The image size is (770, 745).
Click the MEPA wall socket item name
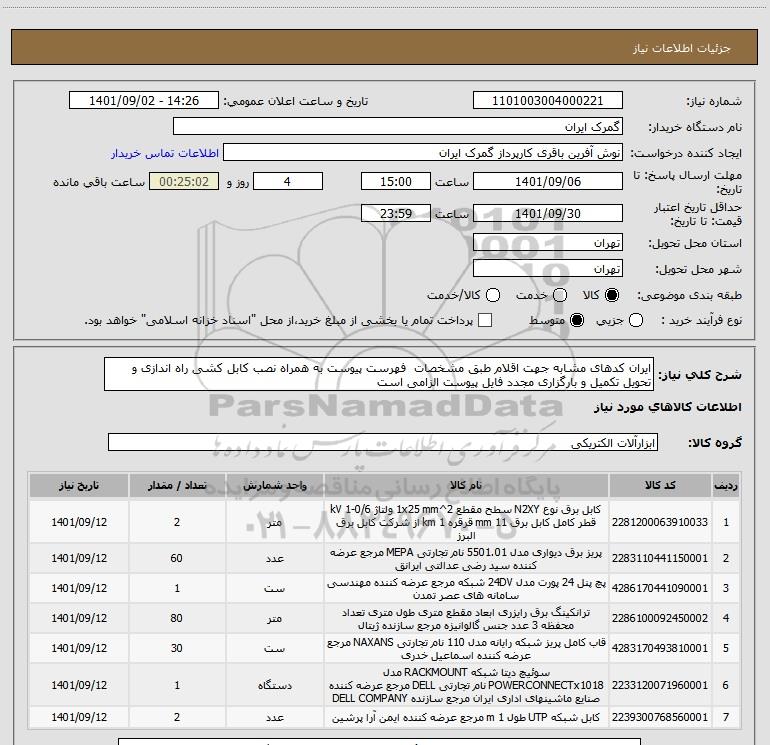(466, 559)
